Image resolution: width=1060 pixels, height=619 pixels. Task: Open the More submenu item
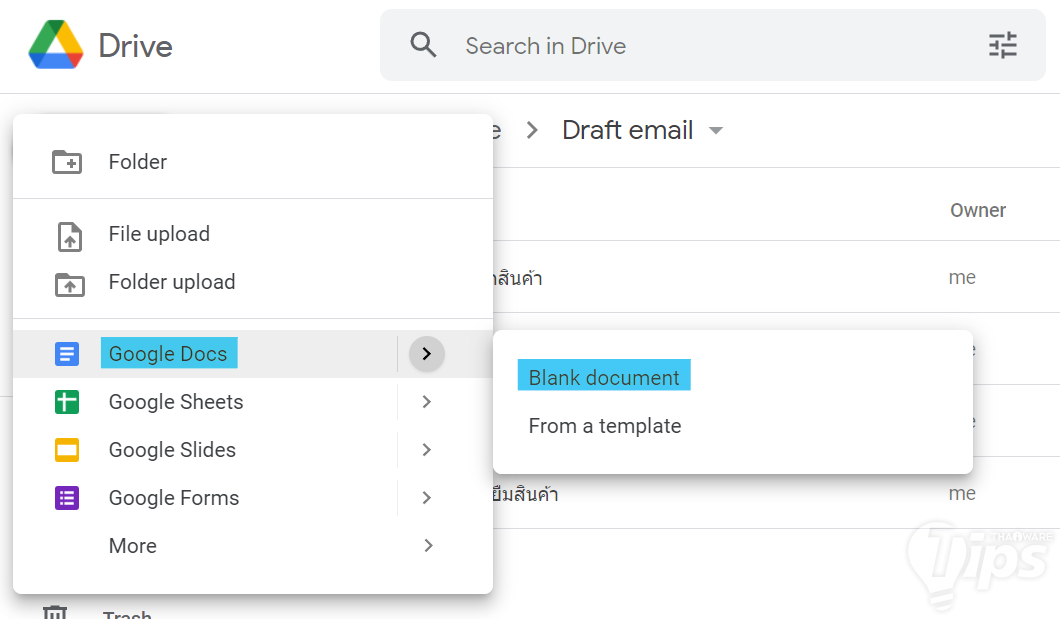pyautogui.click(x=133, y=546)
